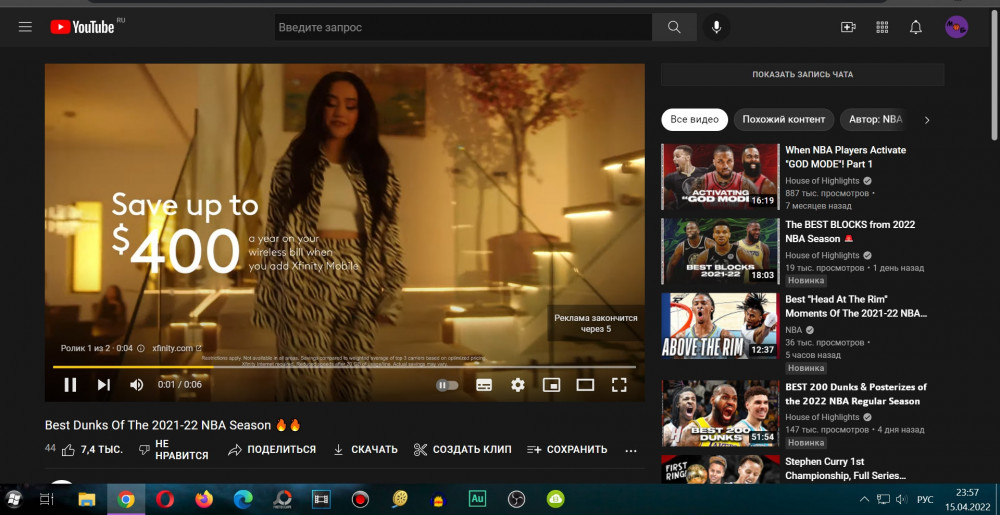Turn on subtitles in the player
The height and width of the screenshot is (515, 1000).
coord(484,385)
